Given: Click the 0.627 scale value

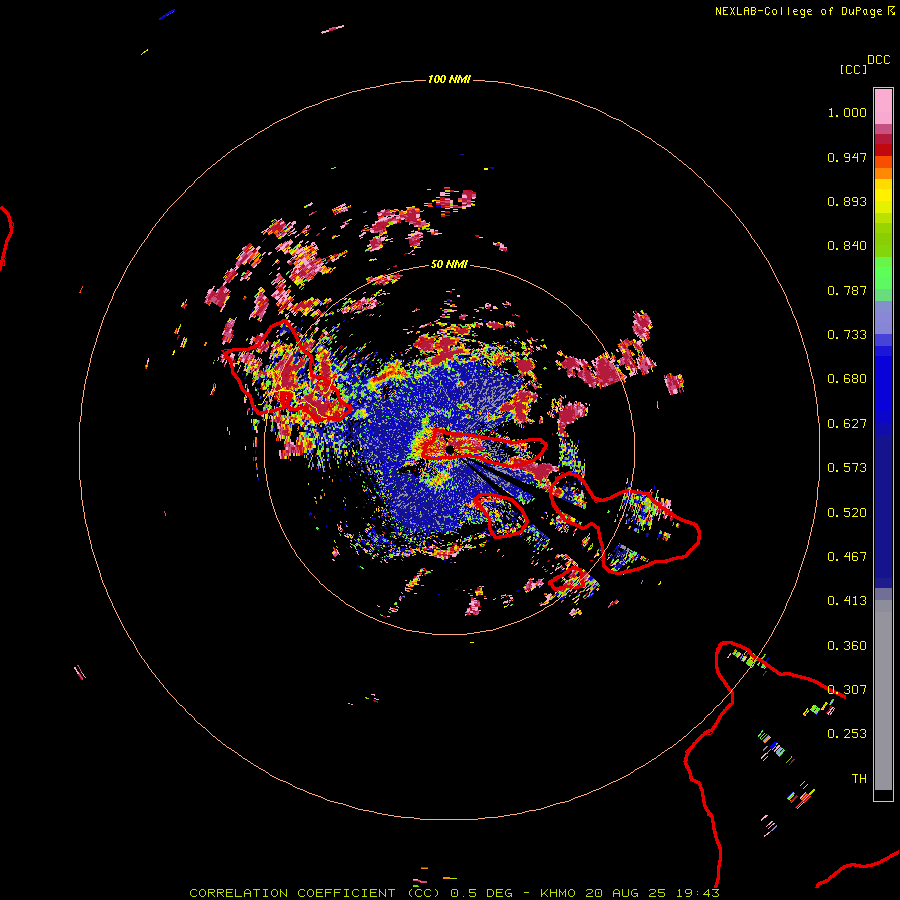Looking at the screenshot, I should point(847,424).
